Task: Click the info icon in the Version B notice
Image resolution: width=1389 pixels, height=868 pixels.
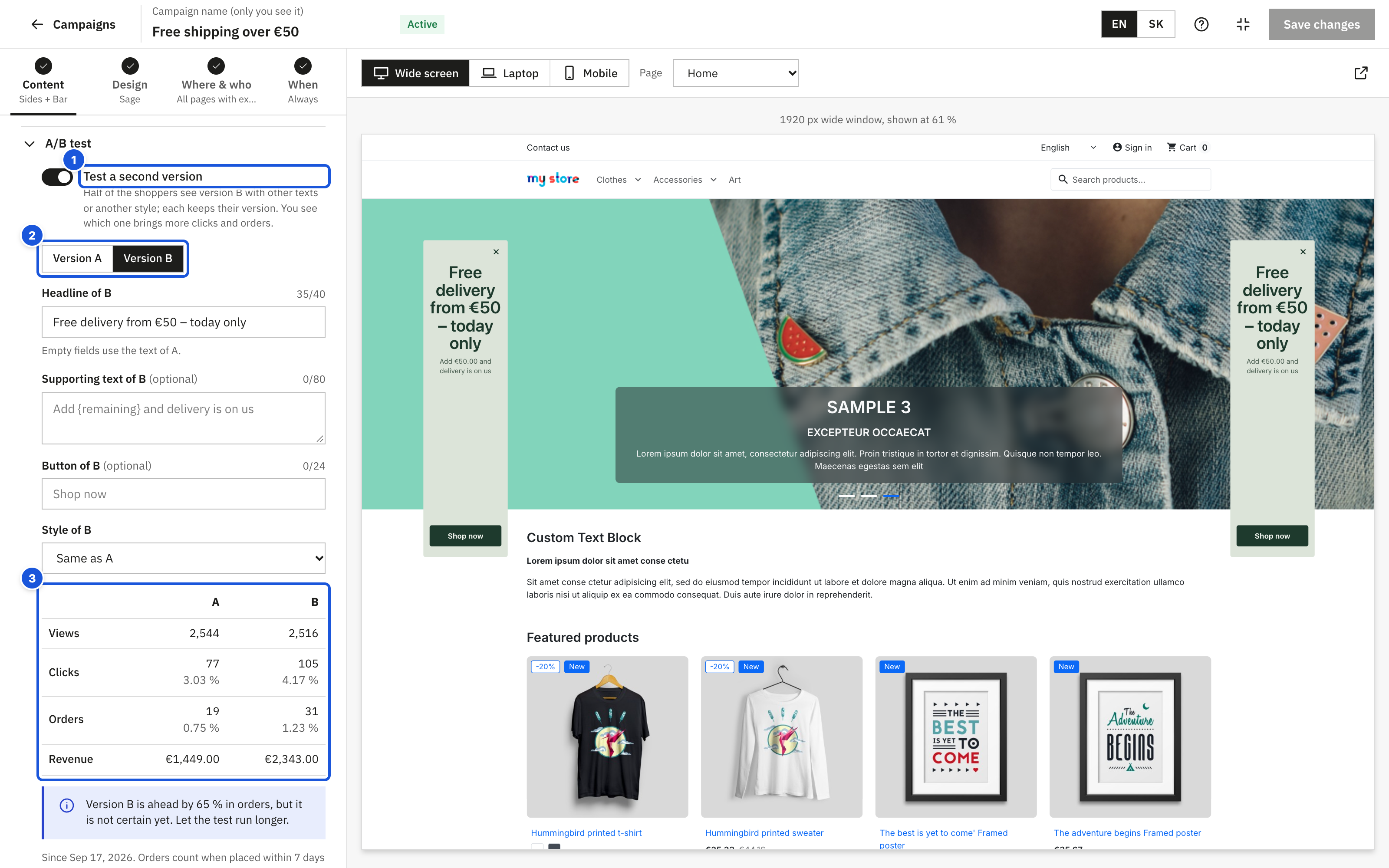Action: pos(66,806)
